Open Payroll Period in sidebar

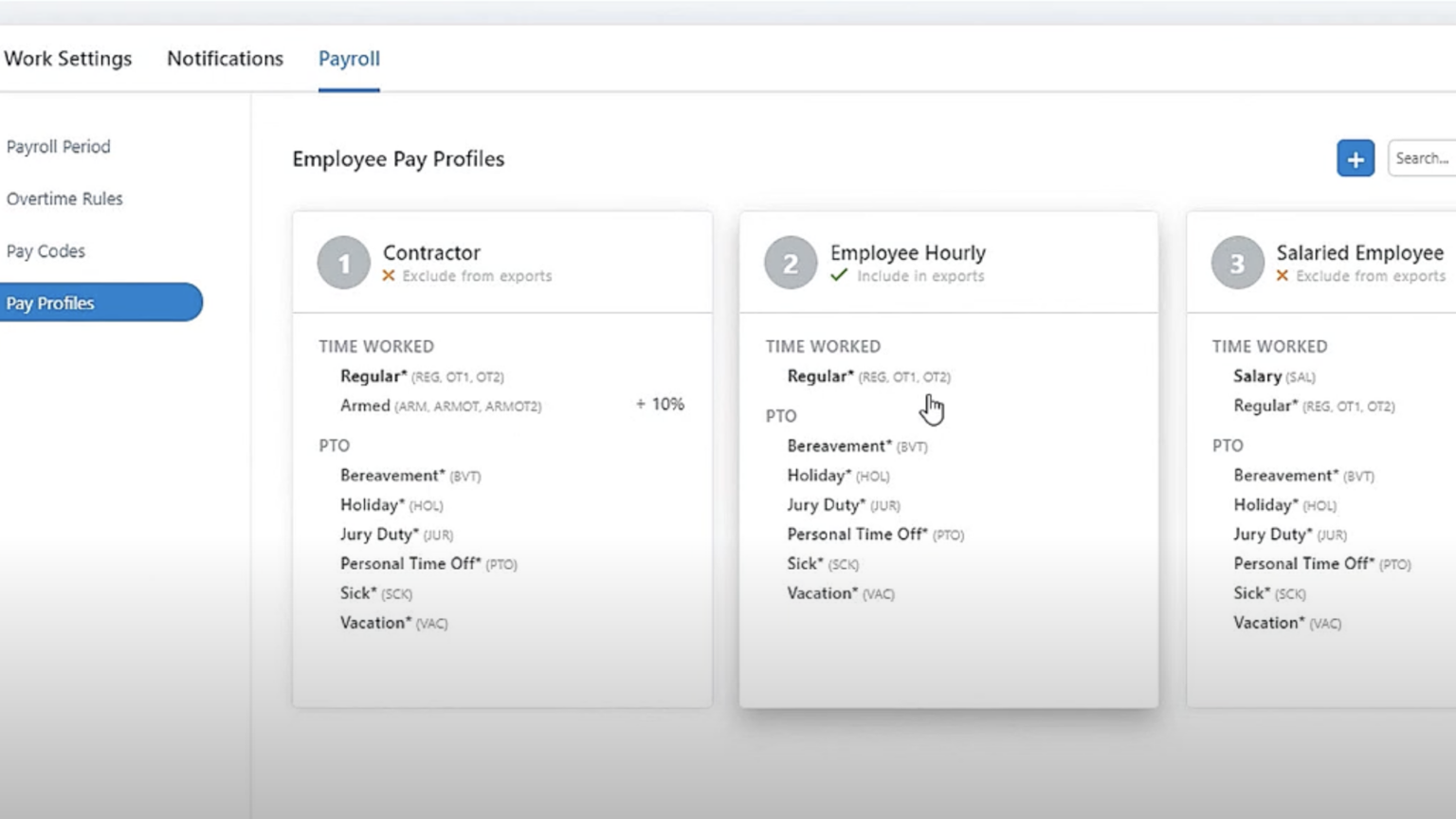click(59, 147)
